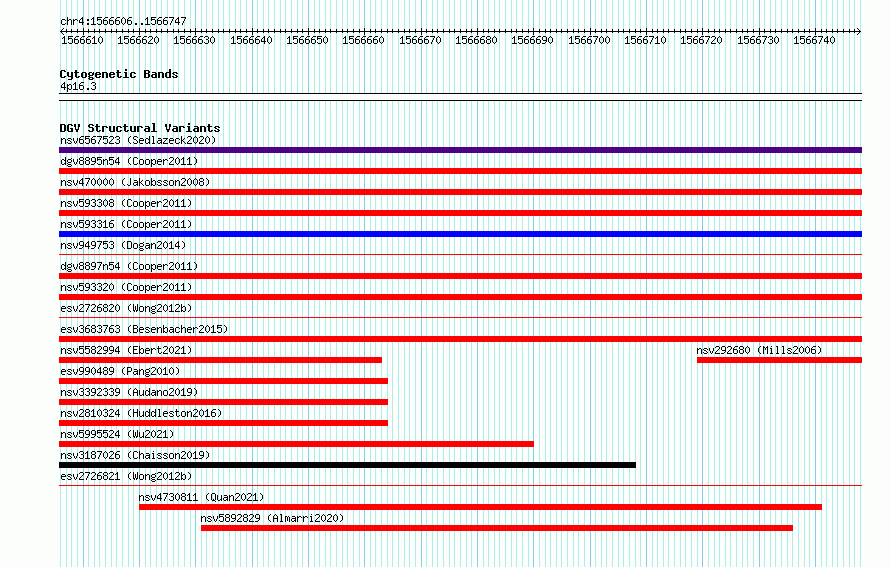Screen dimensions: 890x567
Task: Open nsv292680 (Mills2006) variant label
Action: click(x=759, y=350)
